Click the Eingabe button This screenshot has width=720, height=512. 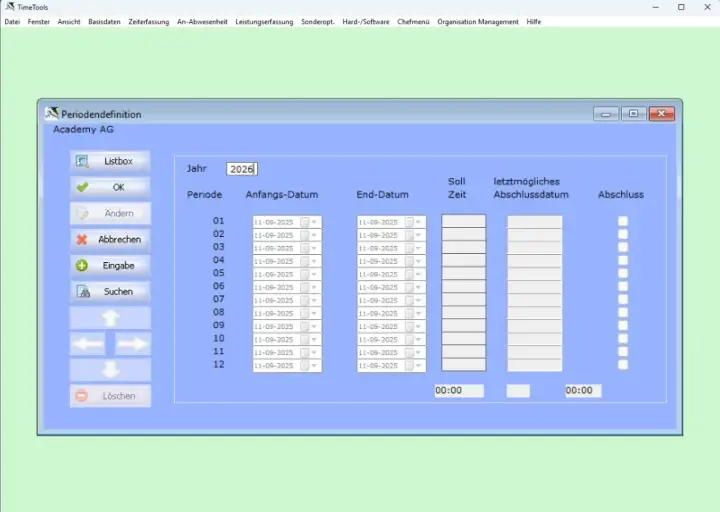coord(110,265)
